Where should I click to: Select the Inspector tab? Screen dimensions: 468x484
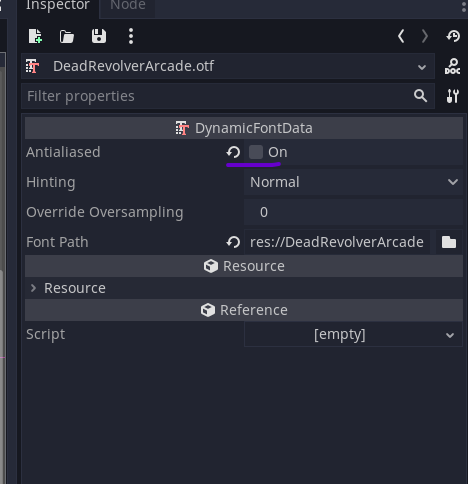tap(58, 5)
